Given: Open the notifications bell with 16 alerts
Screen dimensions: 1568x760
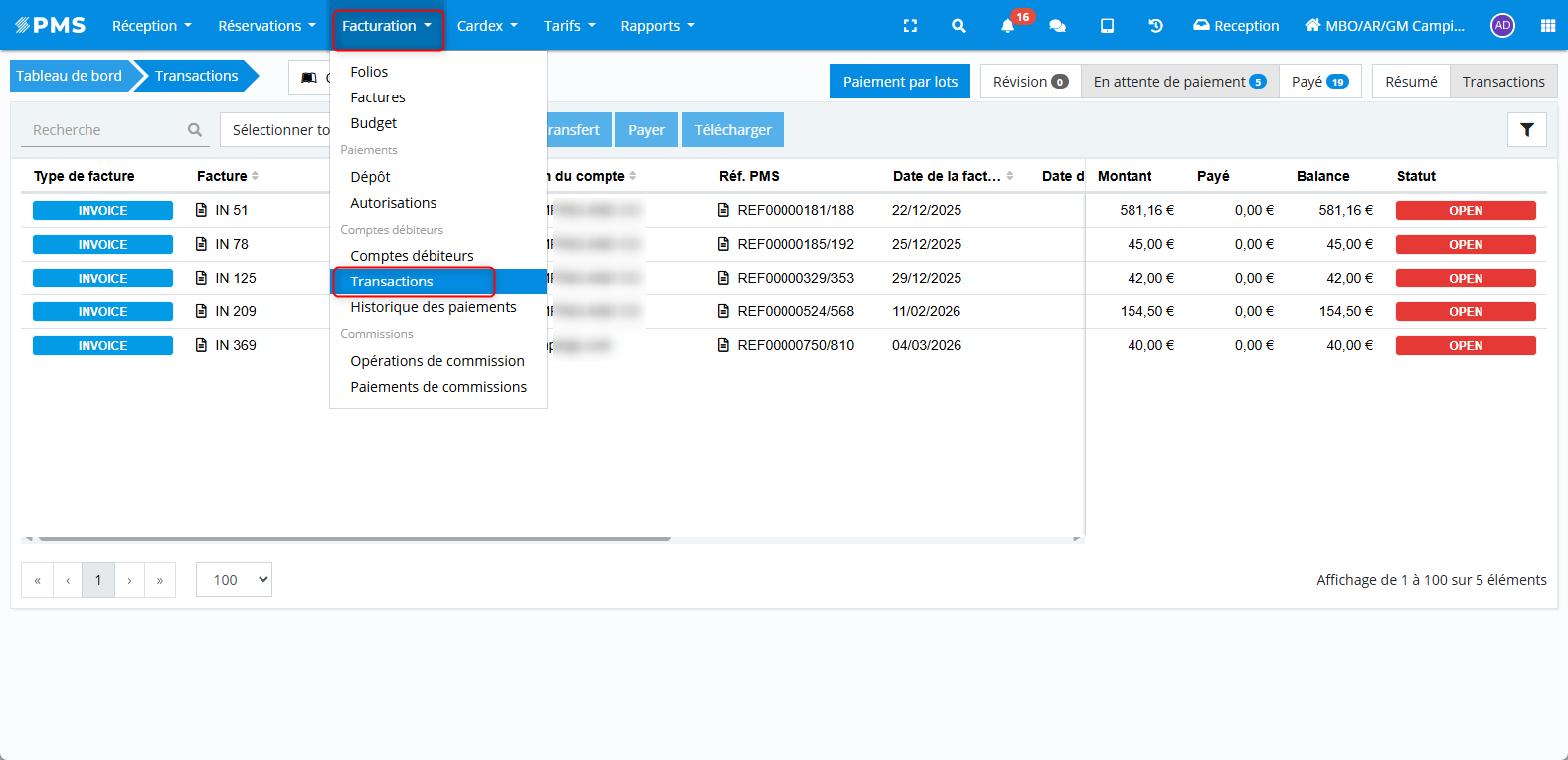Looking at the screenshot, I should tap(1008, 26).
